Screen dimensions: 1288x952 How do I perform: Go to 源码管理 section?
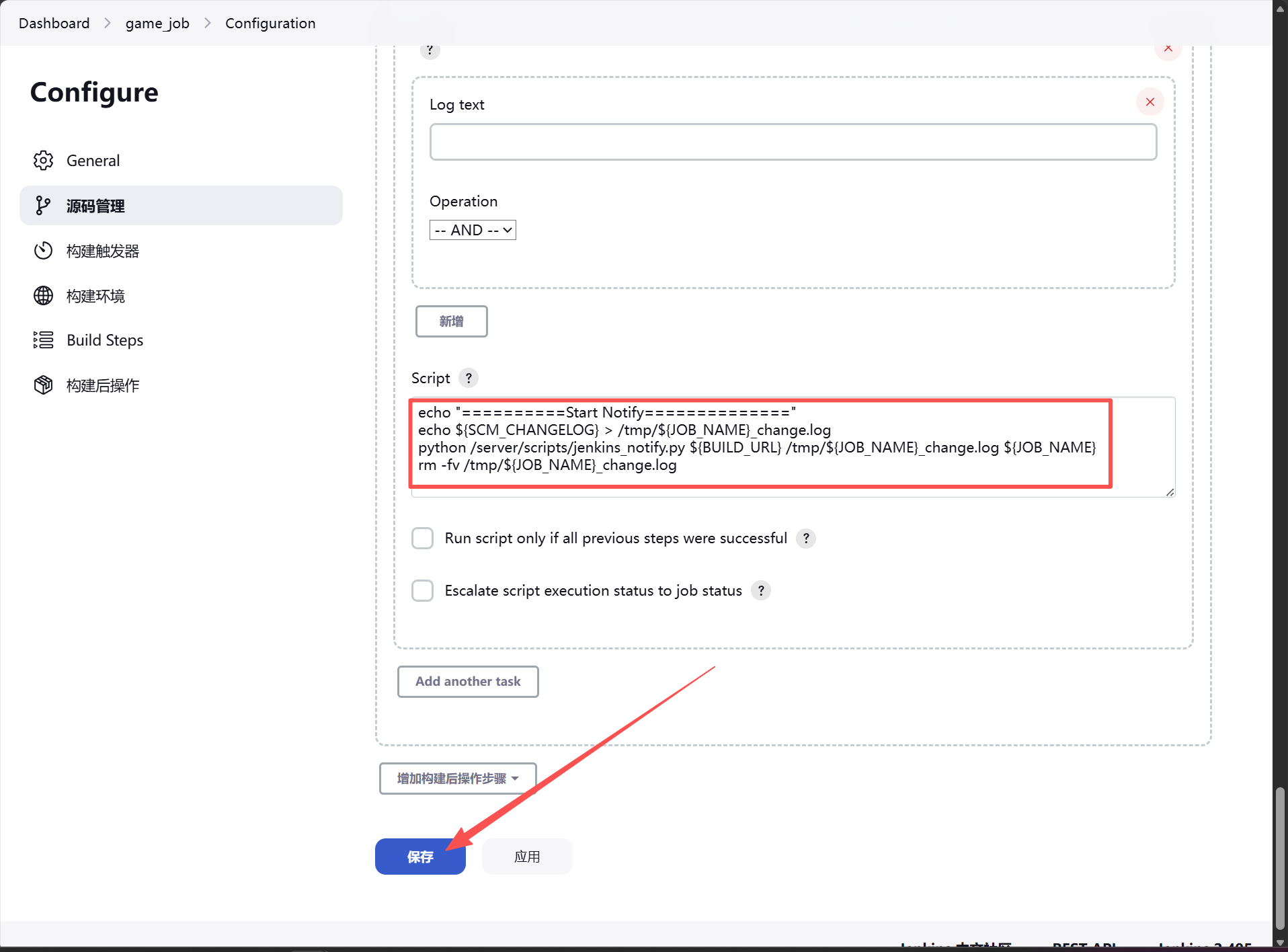pyautogui.click(x=181, y=206)
